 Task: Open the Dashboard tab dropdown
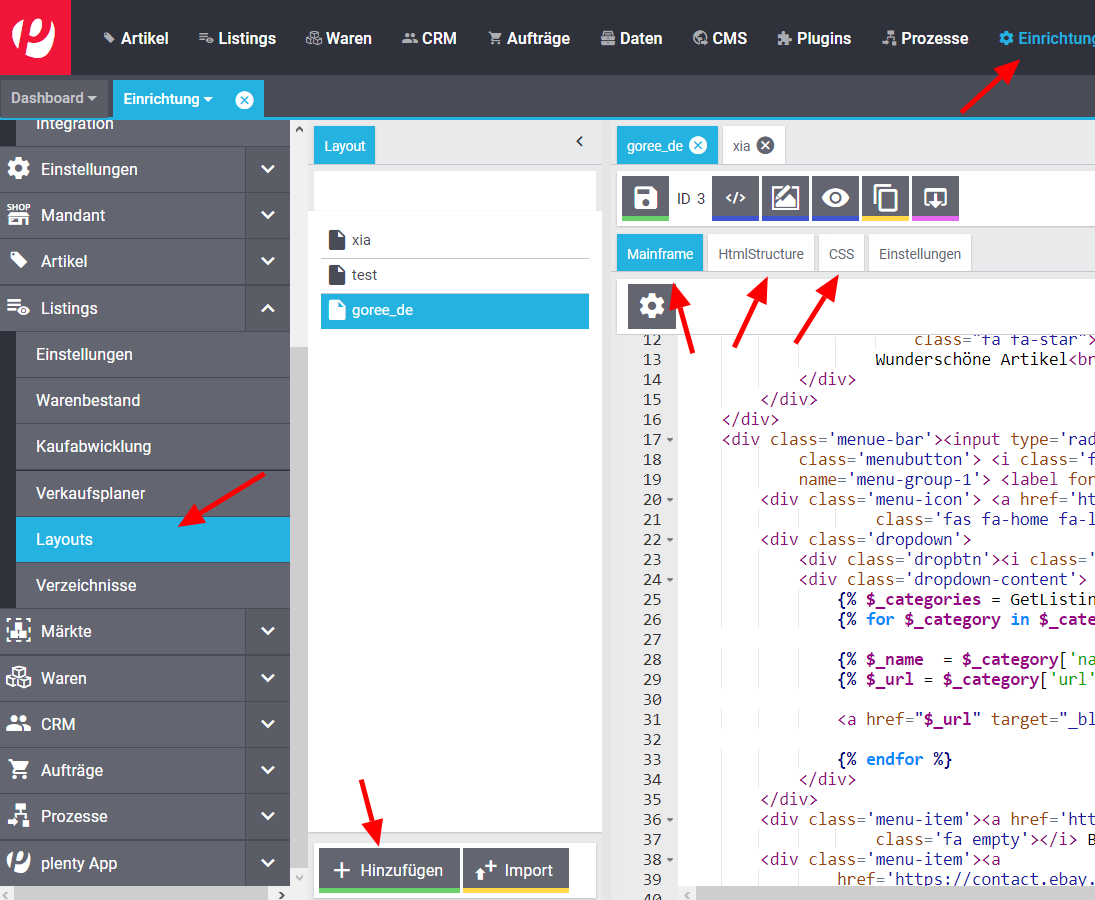click(x=54, y=98)
